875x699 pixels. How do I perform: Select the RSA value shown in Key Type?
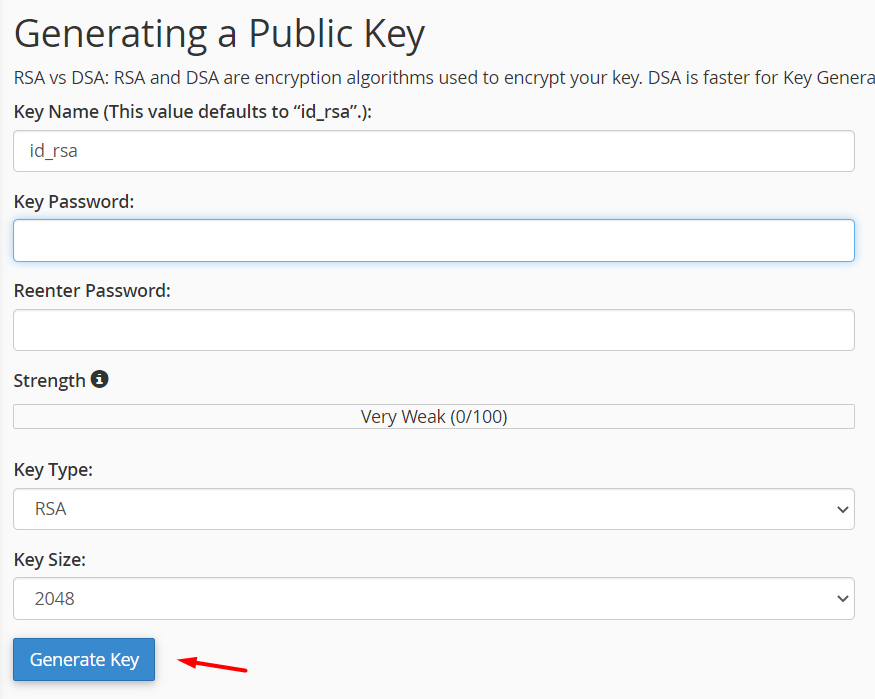(50, 509)
